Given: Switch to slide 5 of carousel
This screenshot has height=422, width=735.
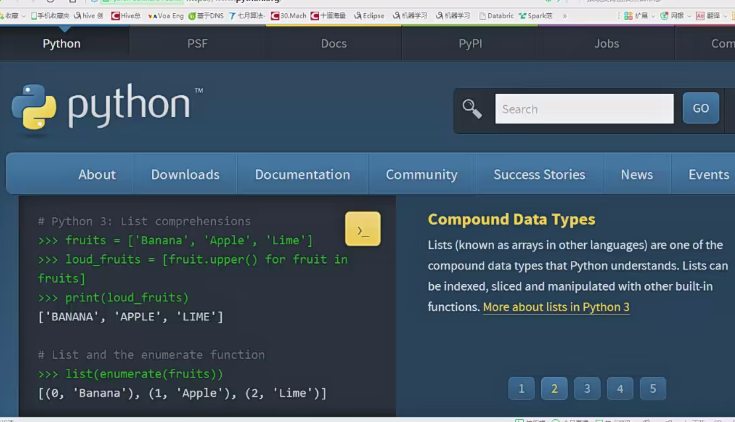Looking at the screenshot, I should coord(652,389).
